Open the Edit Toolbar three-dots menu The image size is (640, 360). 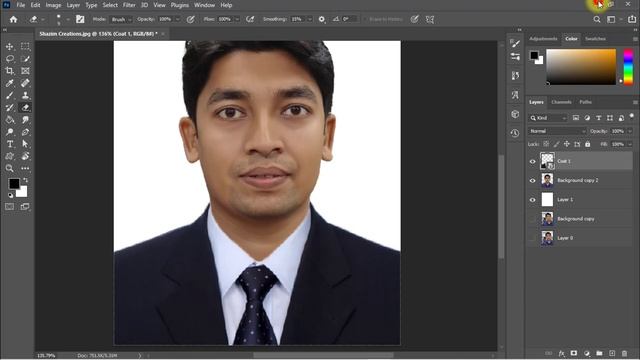point(25,168)
